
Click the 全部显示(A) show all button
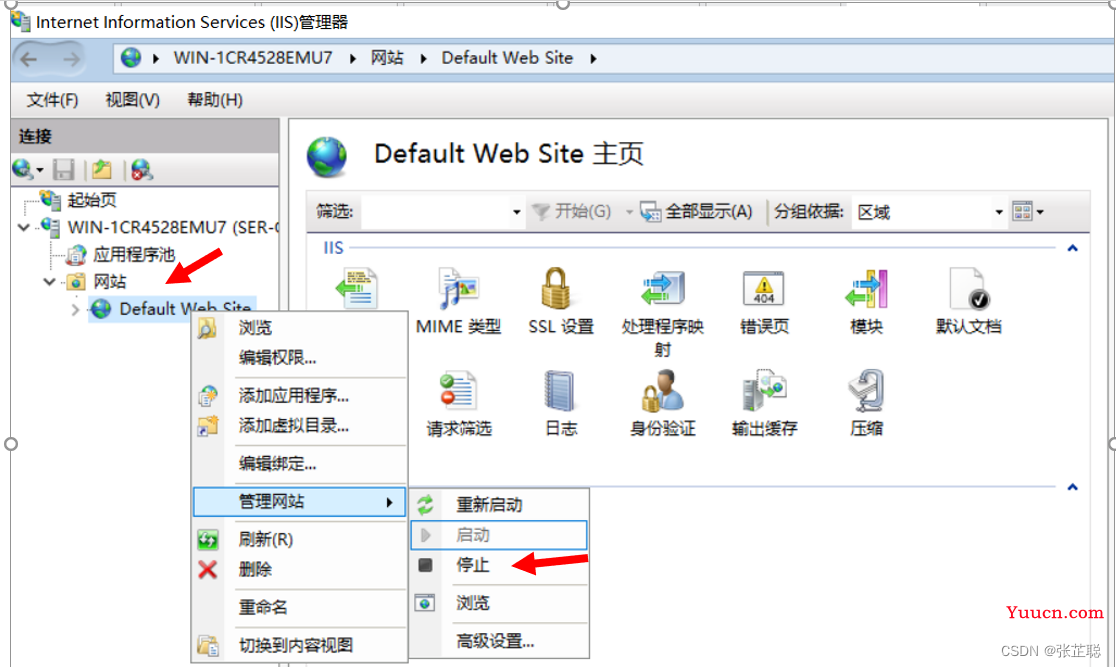(696, 211)
